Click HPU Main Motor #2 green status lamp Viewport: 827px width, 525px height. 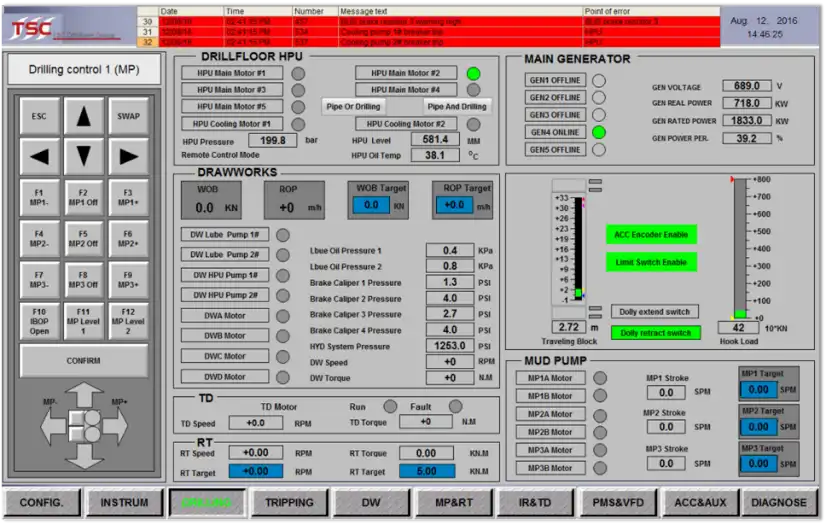(473, 74)
